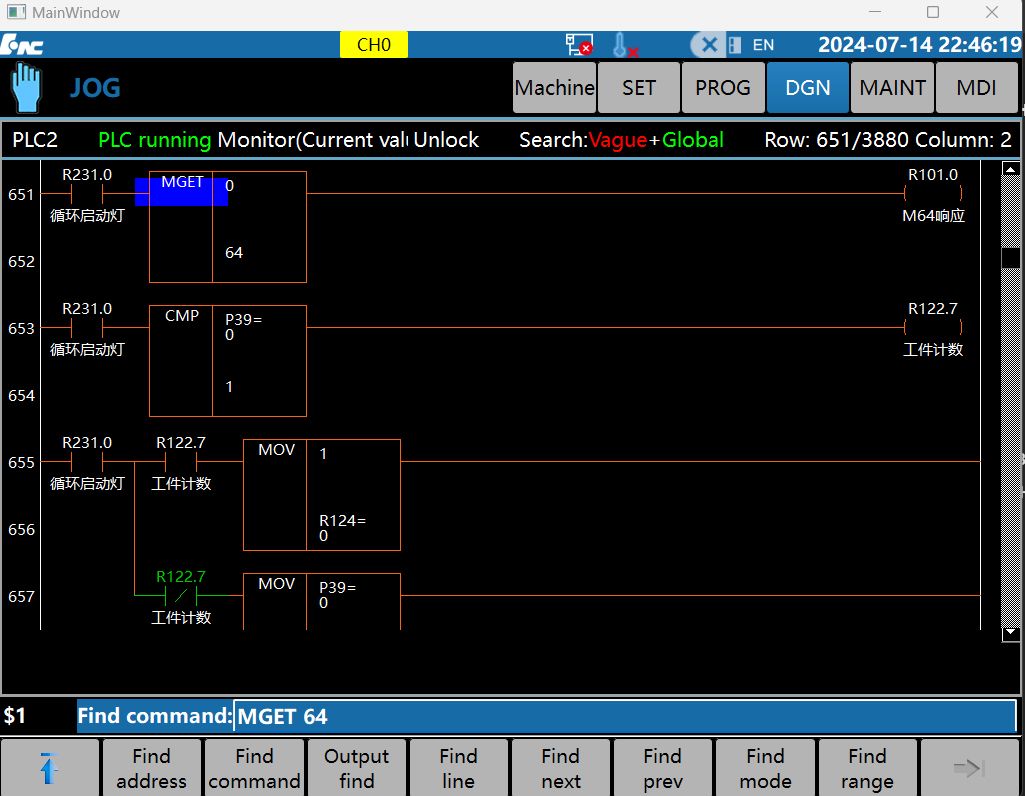The image size is (1025, 796).
Task: Click the network disconnected status icon
Action: tap(579, 45)
